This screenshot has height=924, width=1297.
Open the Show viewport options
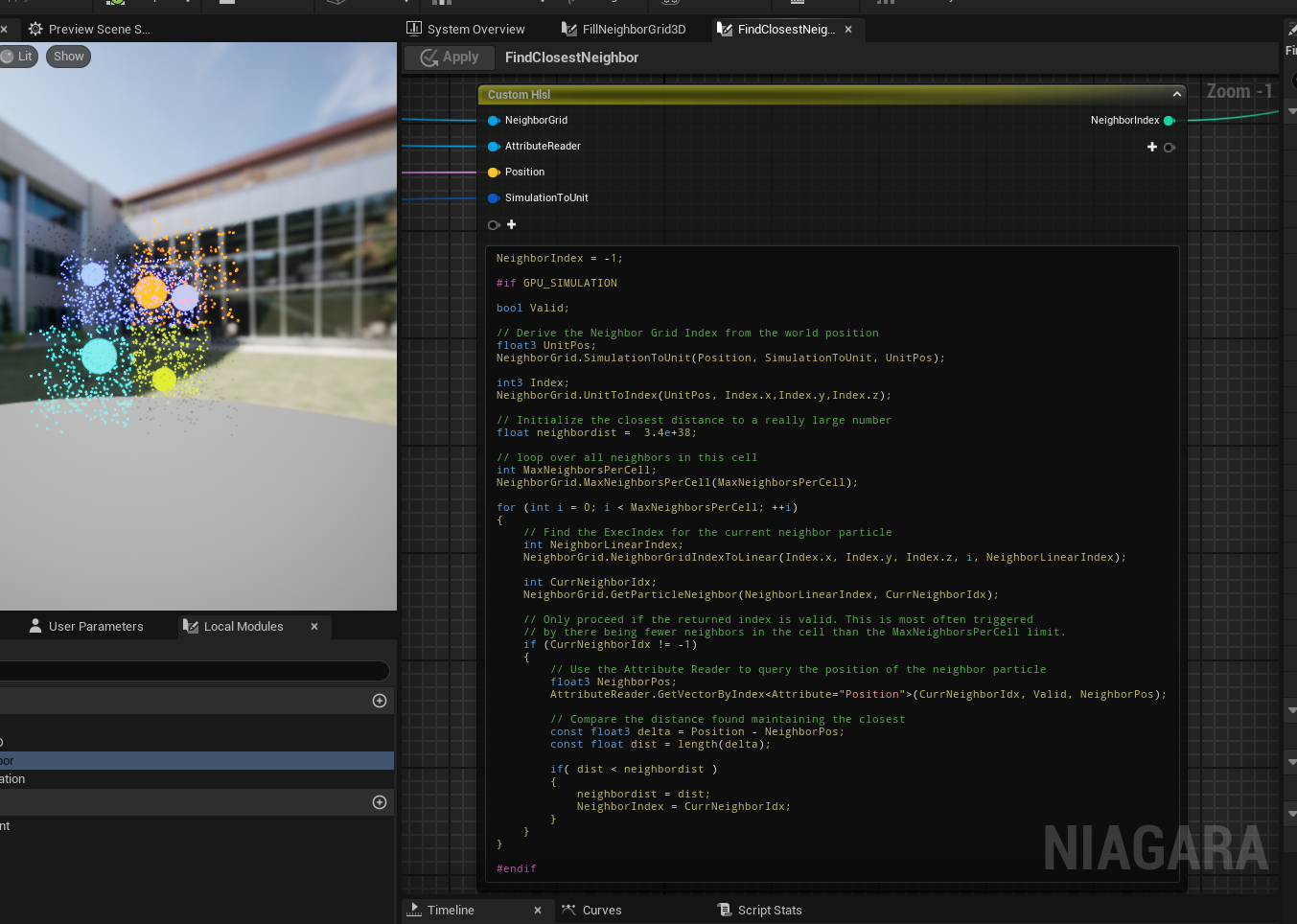tap(68, 57)
